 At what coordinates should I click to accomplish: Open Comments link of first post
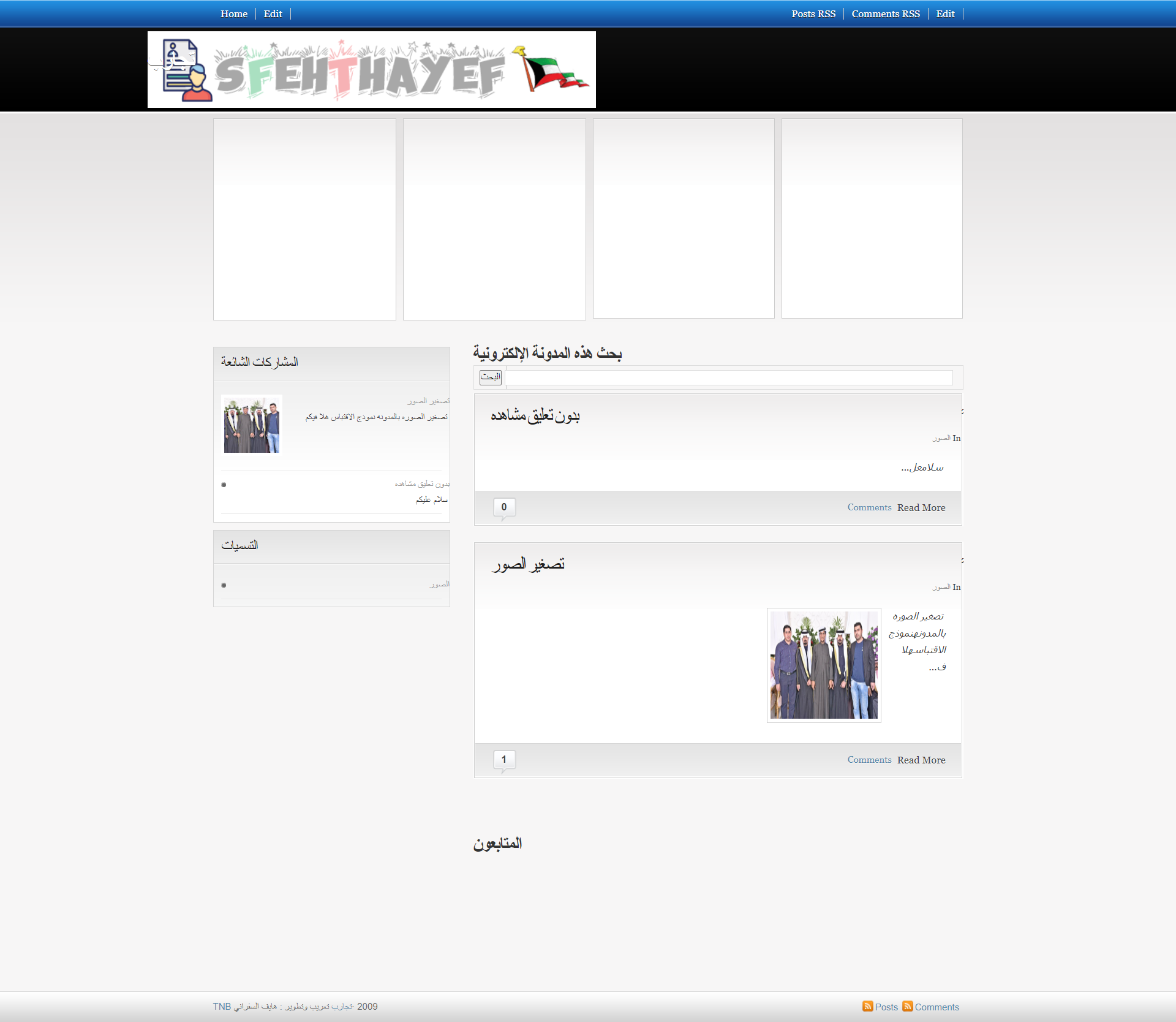(x=869, y=507)
